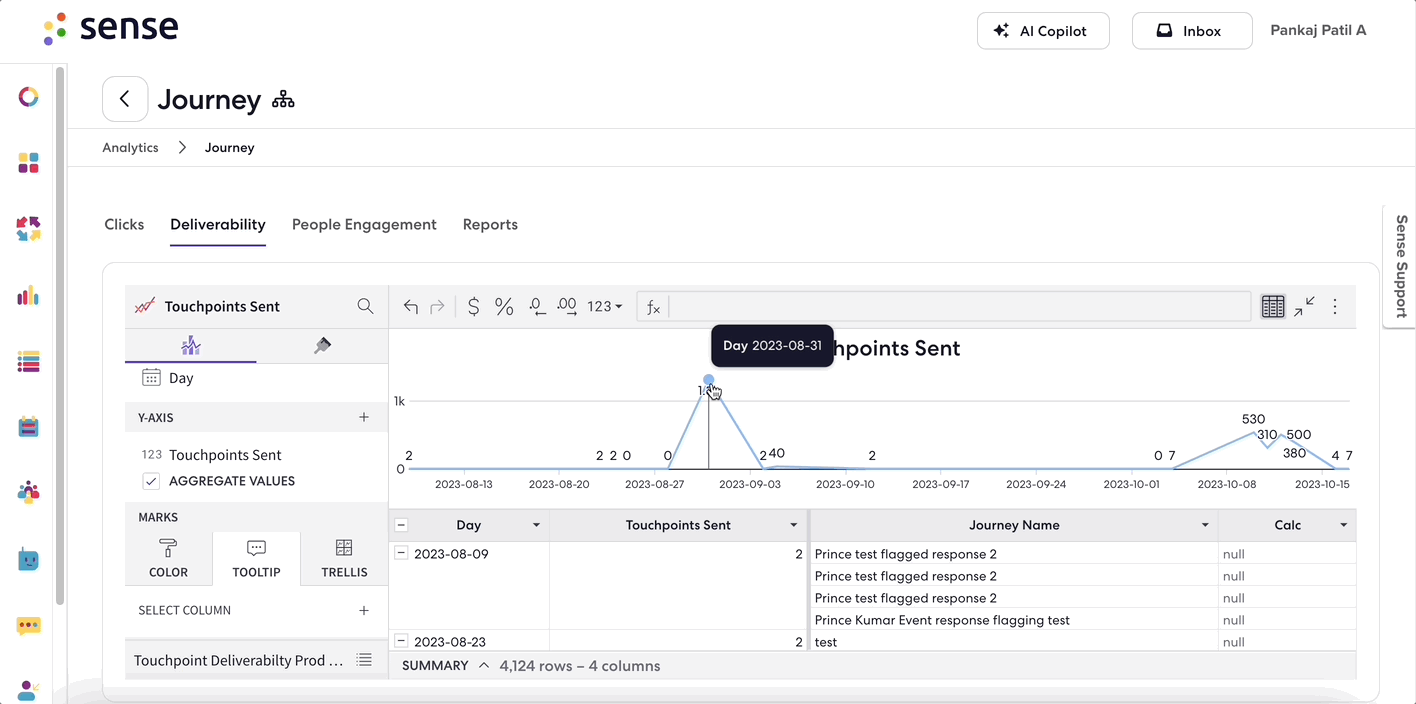Open the four-squares dashboard sidebar icon
The width and height of the screenshot is (1416, 704).
point(28,163)
